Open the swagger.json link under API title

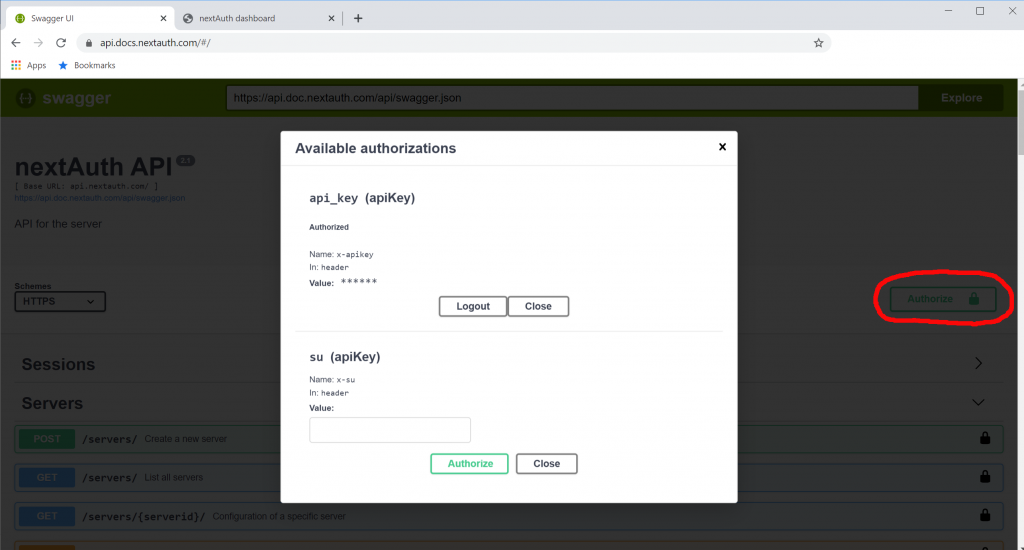click(x=100, y=198)
